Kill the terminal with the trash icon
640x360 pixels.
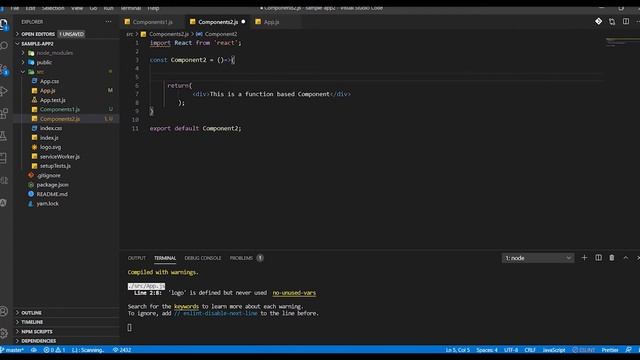click(612, 258)
